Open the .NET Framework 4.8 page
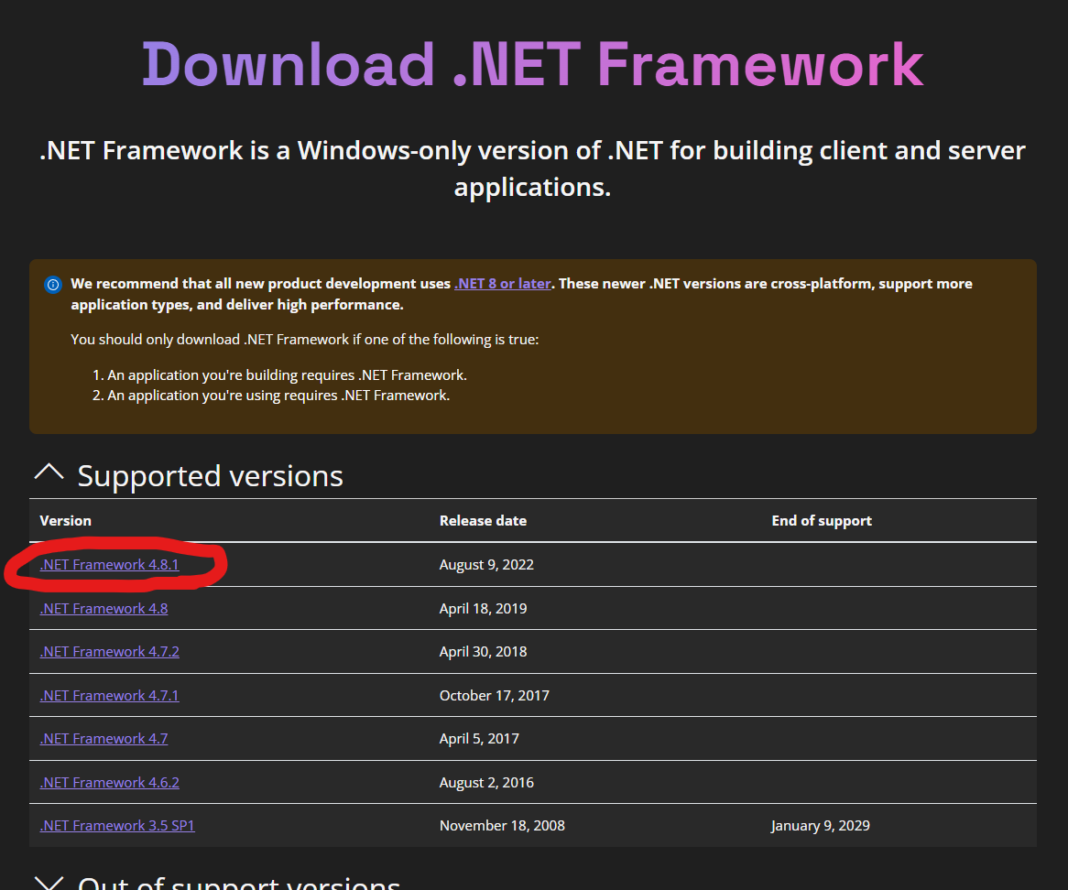This screenshot has width=1068, height=890. pyautogui.click(x=103, y=608)
